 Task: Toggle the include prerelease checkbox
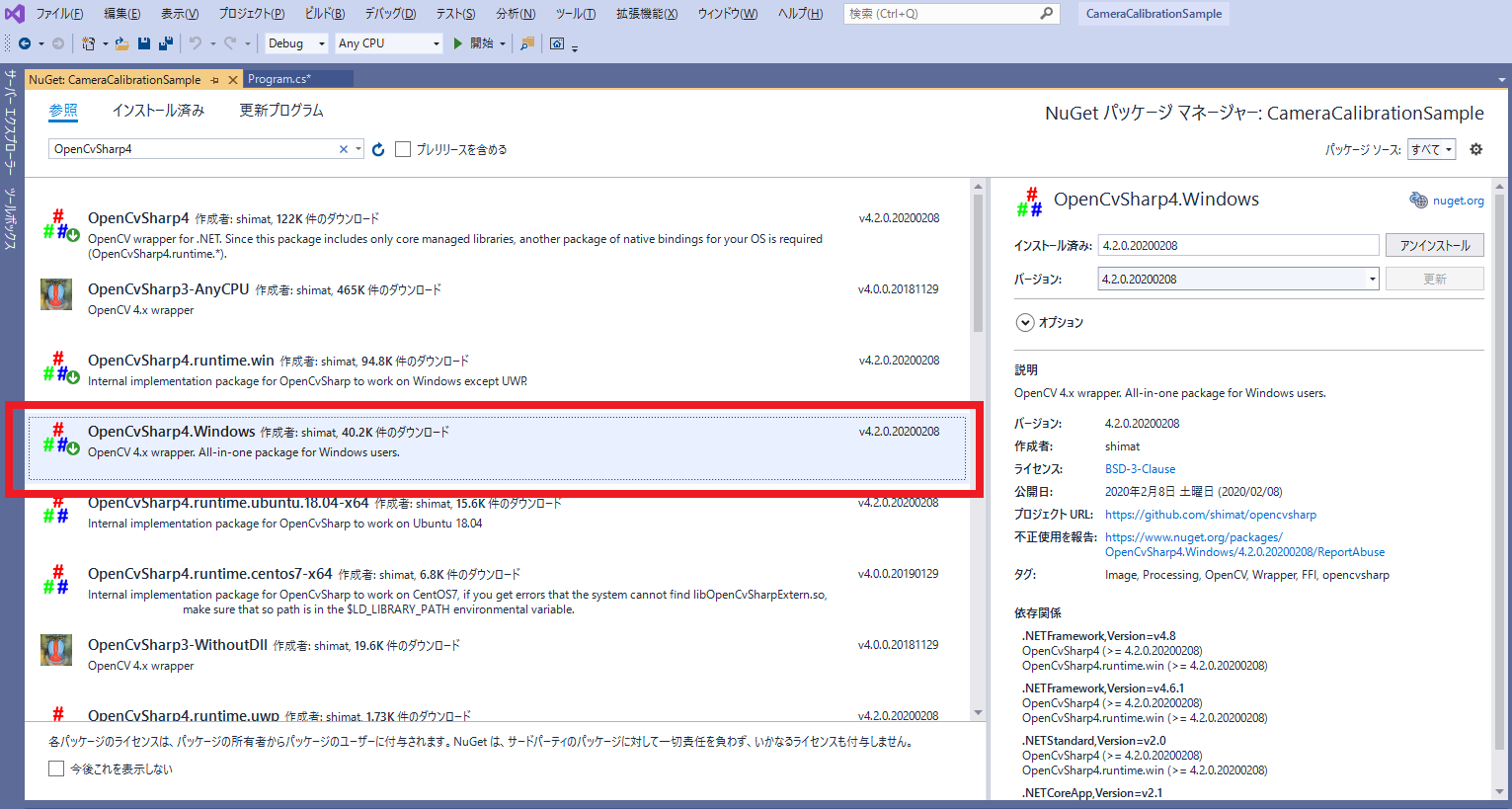click(403, 149)
